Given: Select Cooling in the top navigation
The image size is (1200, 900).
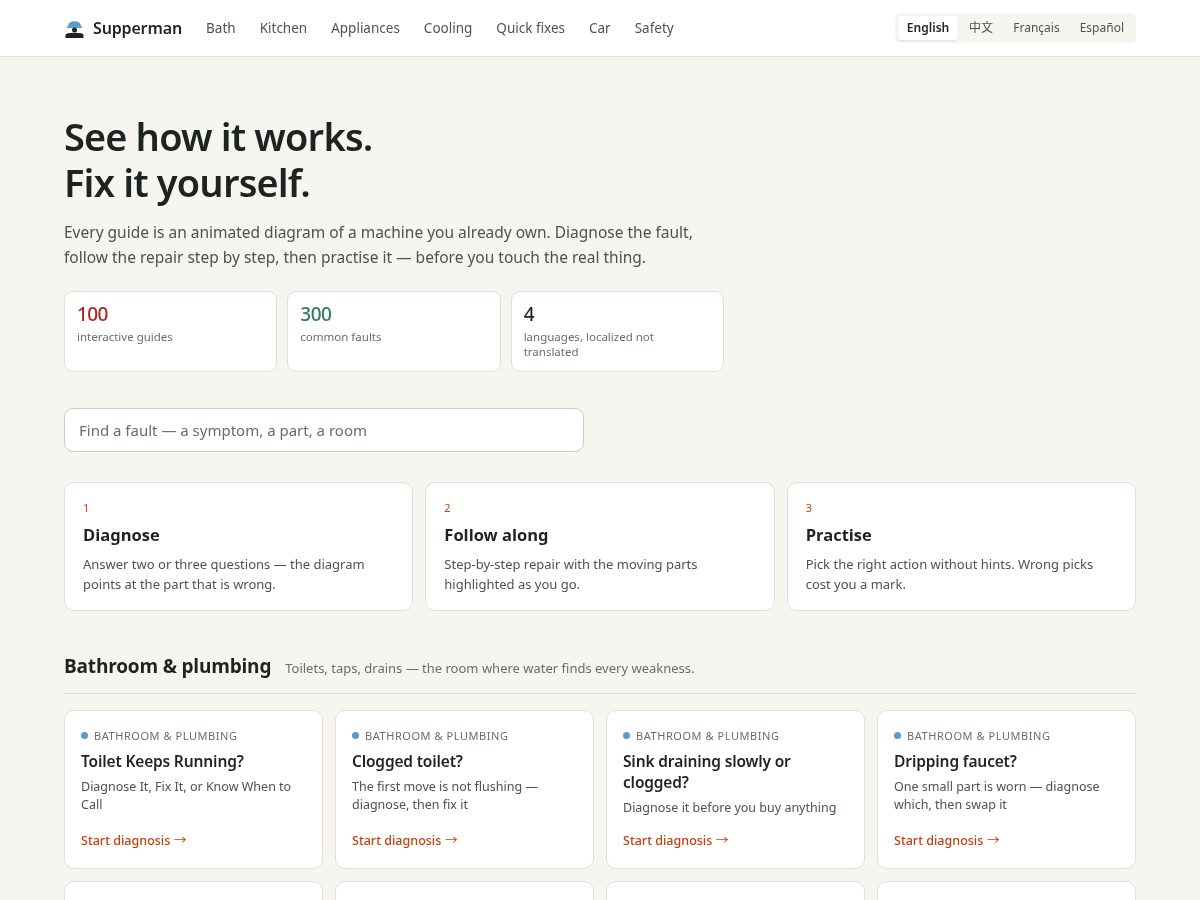Looking at the screenshot, I should (448, 28).
